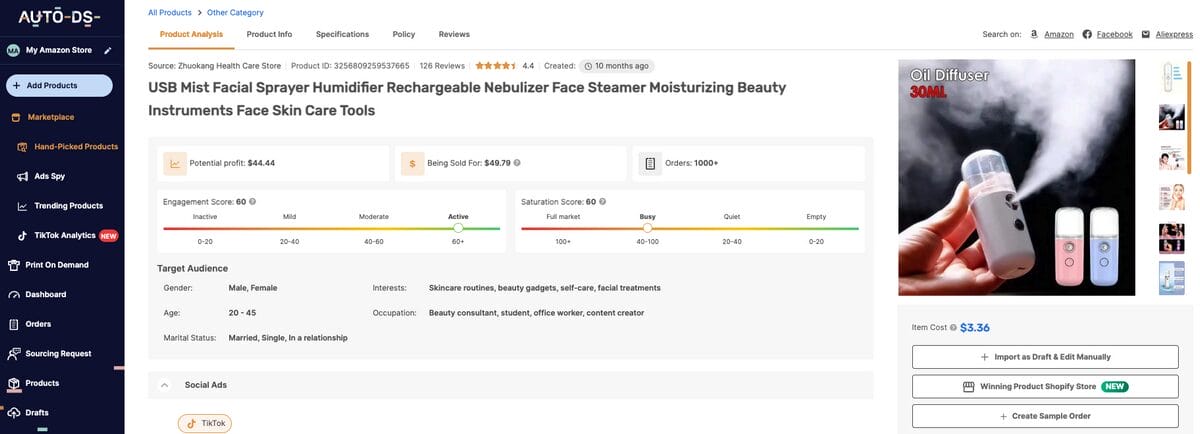Click the Potential profit chart icon
Viewport: 1200px width, 434px height.
click(x=175, y=163)
